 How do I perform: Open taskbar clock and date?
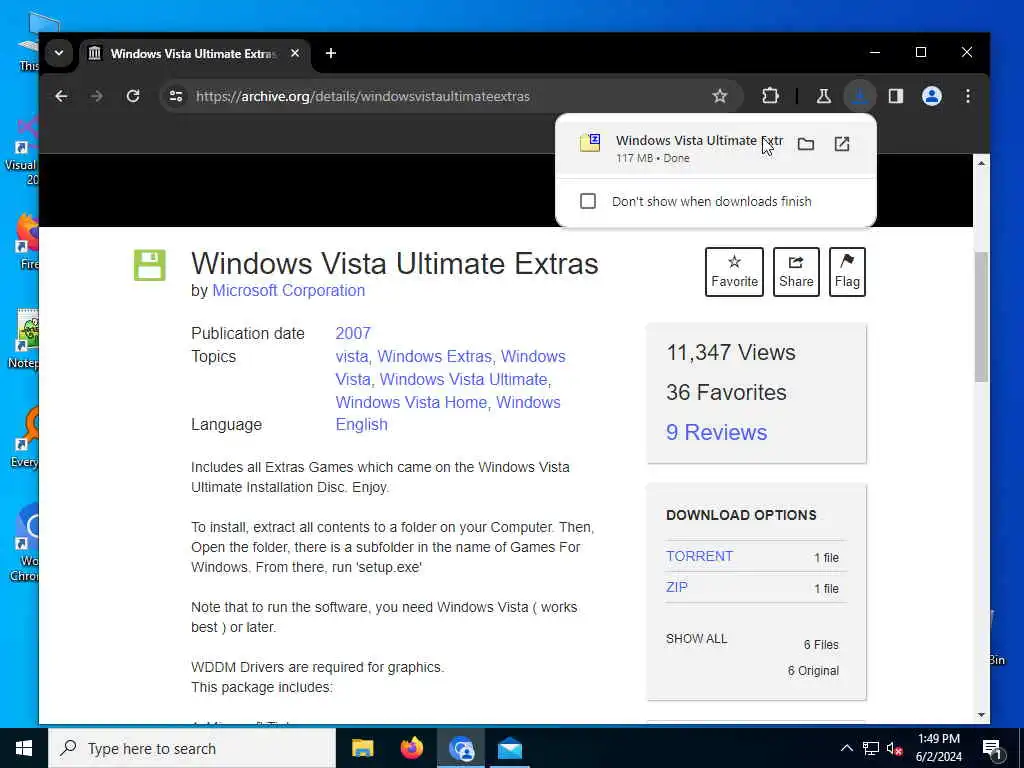pyautogui.click(x=938, y=748)
